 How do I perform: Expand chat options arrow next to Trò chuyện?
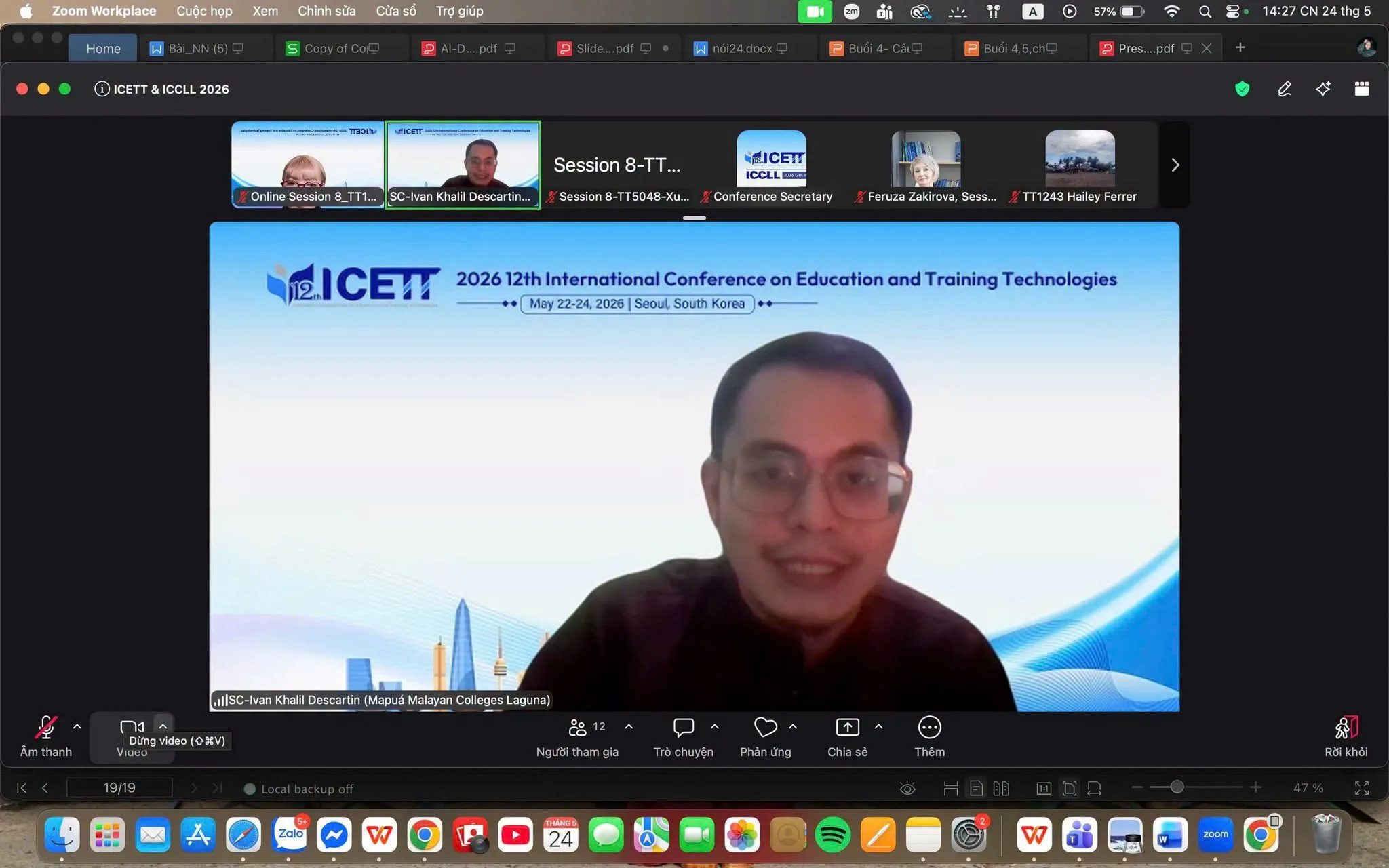[x=715, y=726]
